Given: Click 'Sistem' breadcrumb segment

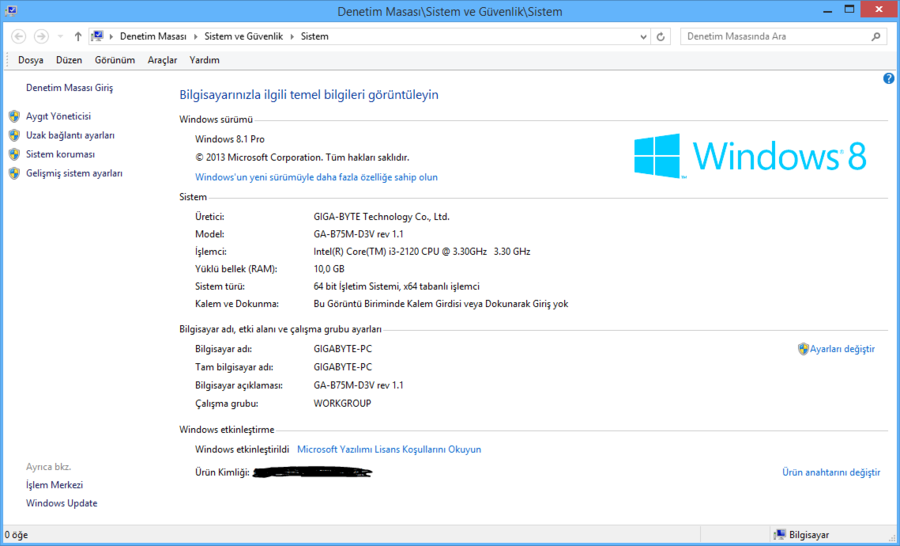Looking at the screenshot, I should (x=315, y=36).
